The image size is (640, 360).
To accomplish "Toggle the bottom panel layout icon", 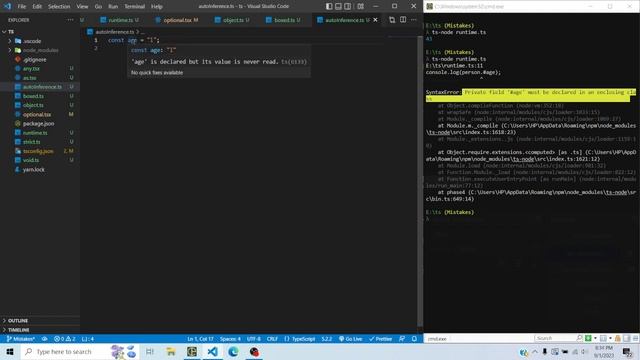I will pyautogui.click(x=338, y=7).
